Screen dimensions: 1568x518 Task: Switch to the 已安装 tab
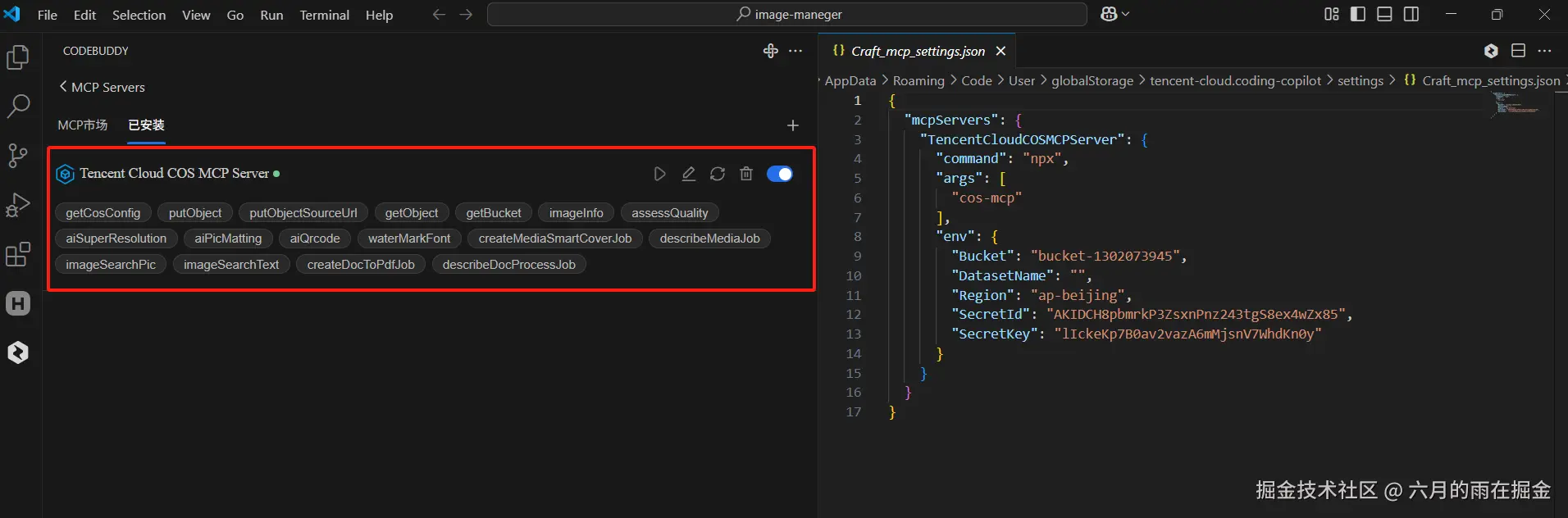tap(146, 125)
